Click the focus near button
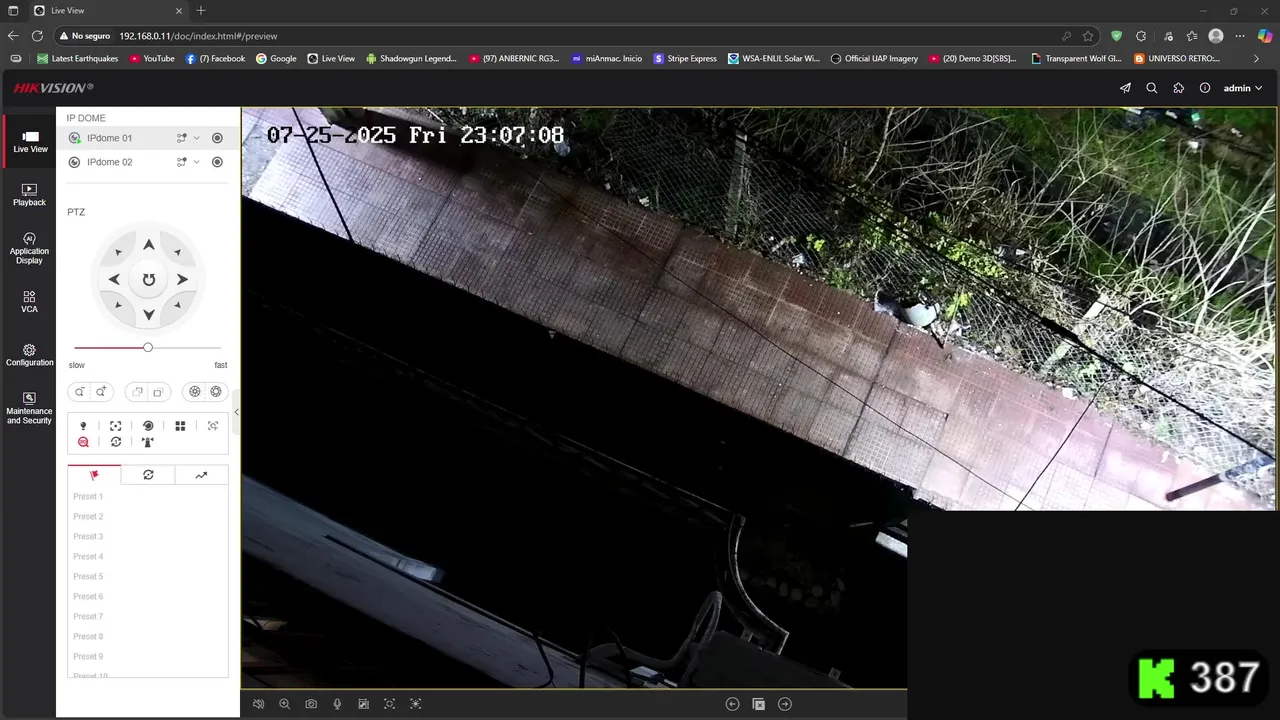 point(137,392)
